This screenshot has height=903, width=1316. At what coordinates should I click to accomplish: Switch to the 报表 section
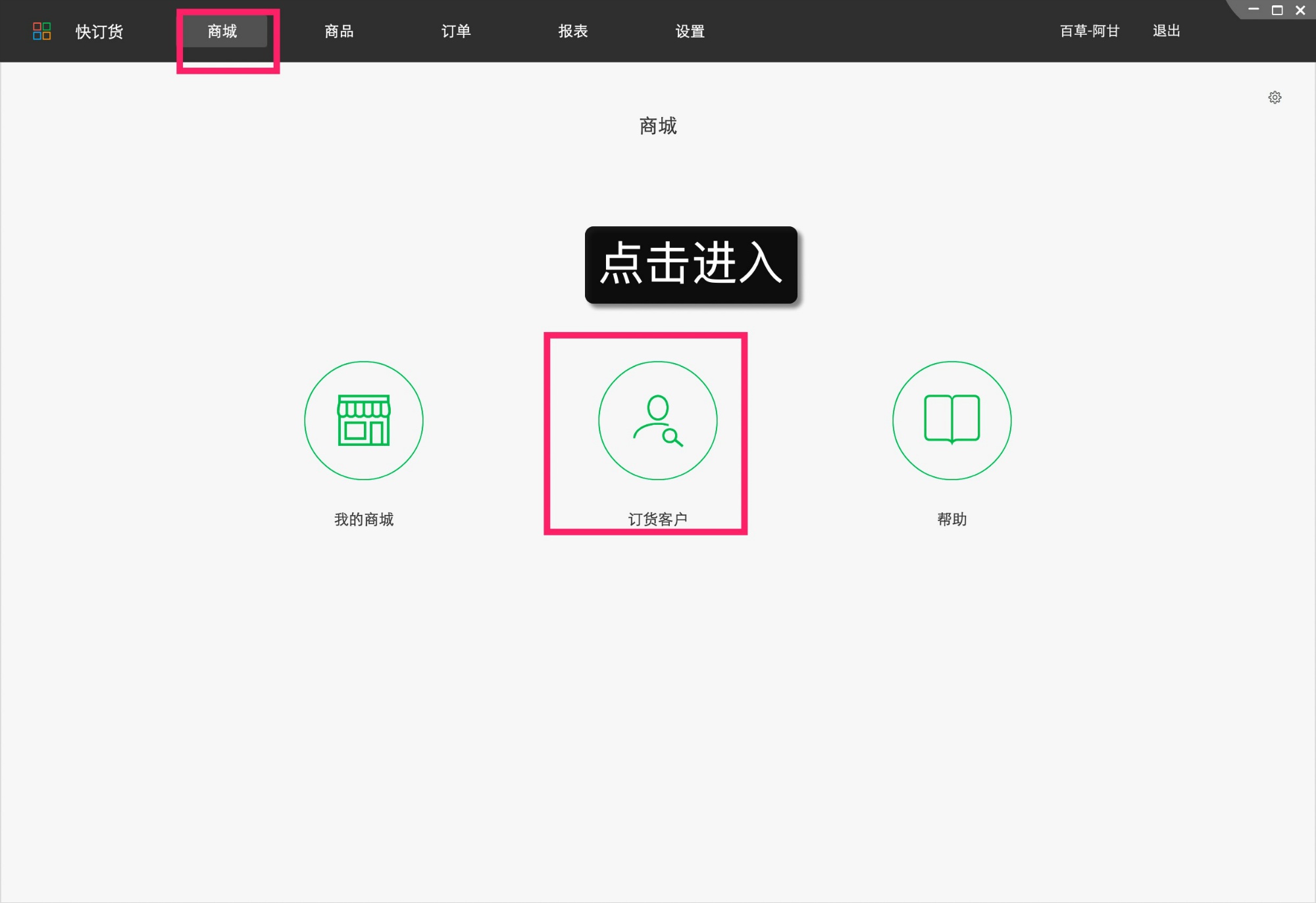(572, 31)
